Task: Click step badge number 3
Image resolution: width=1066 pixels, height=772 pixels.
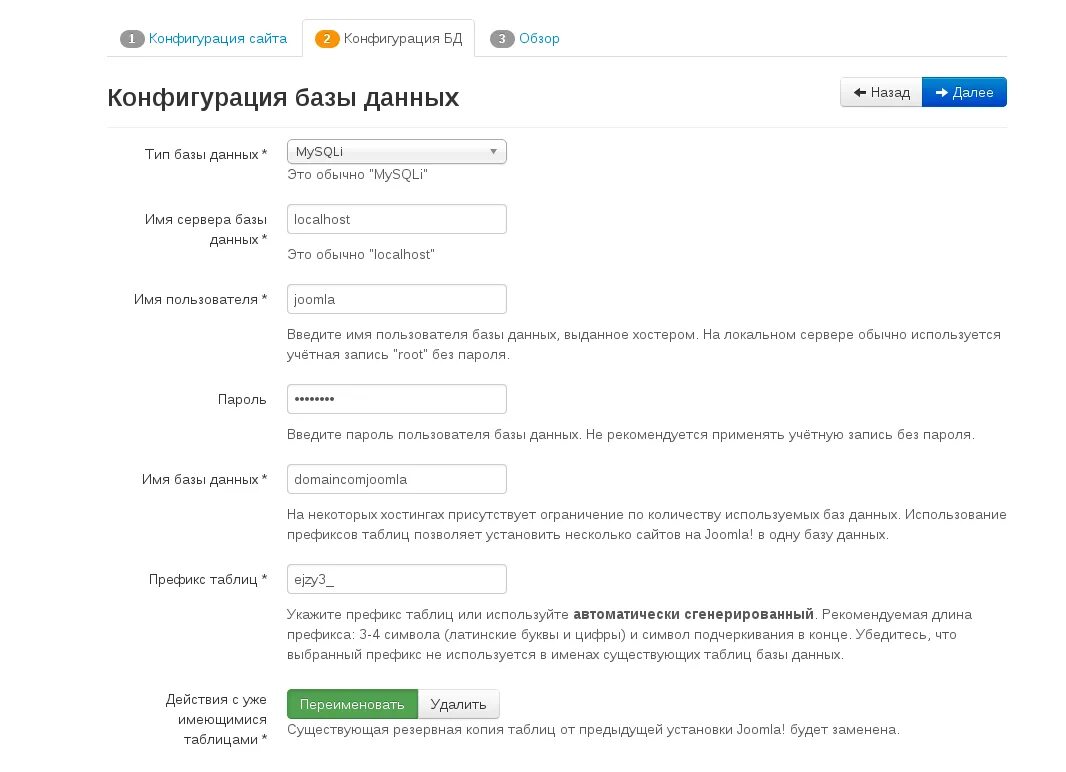Action: pyautogui.click(x=502, y=39)
